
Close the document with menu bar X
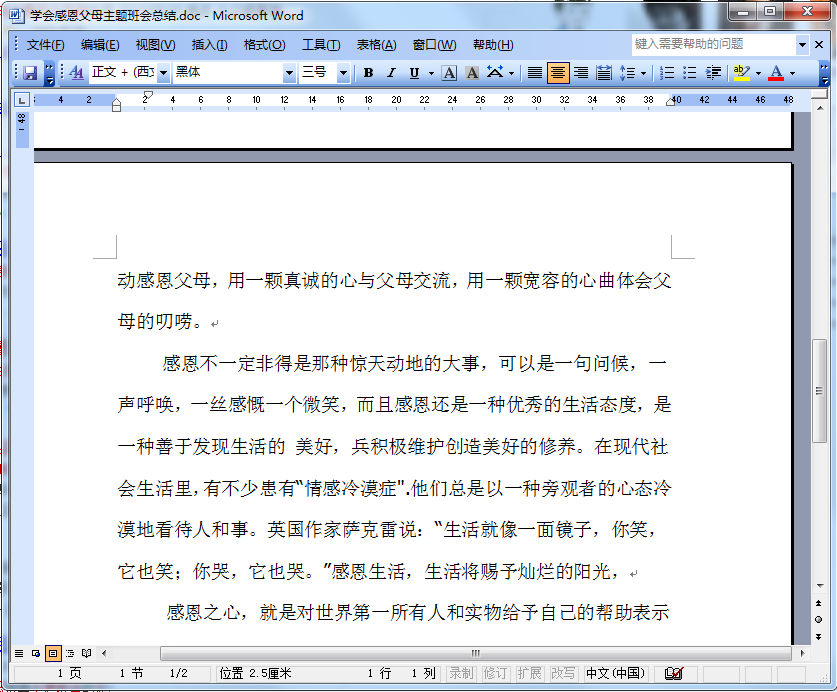(x=819, y=45)
